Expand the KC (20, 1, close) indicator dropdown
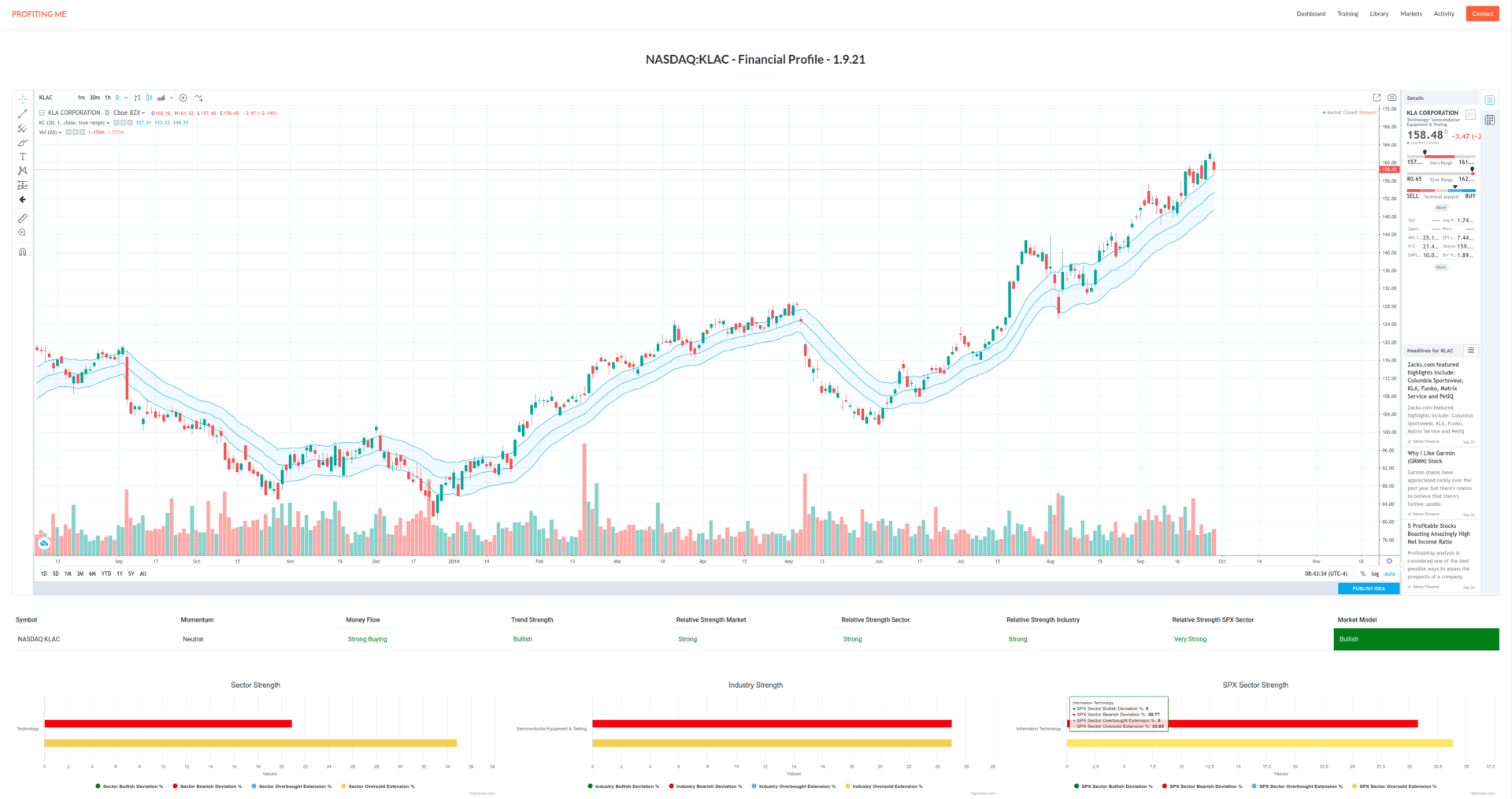 coord(109,123)
